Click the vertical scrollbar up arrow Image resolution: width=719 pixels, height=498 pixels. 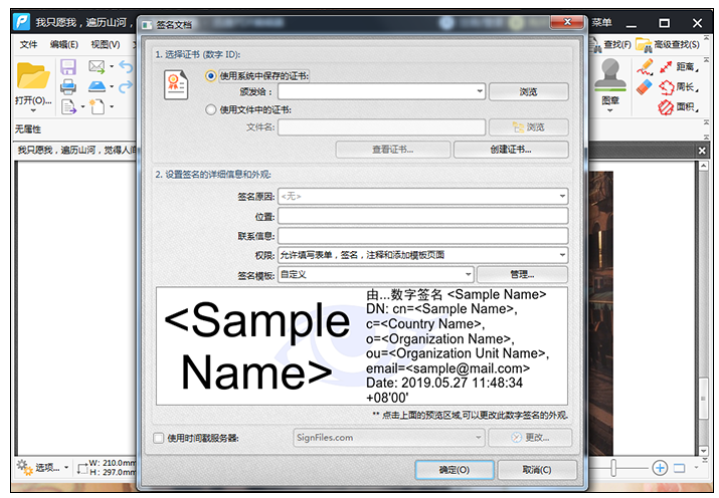704,166
